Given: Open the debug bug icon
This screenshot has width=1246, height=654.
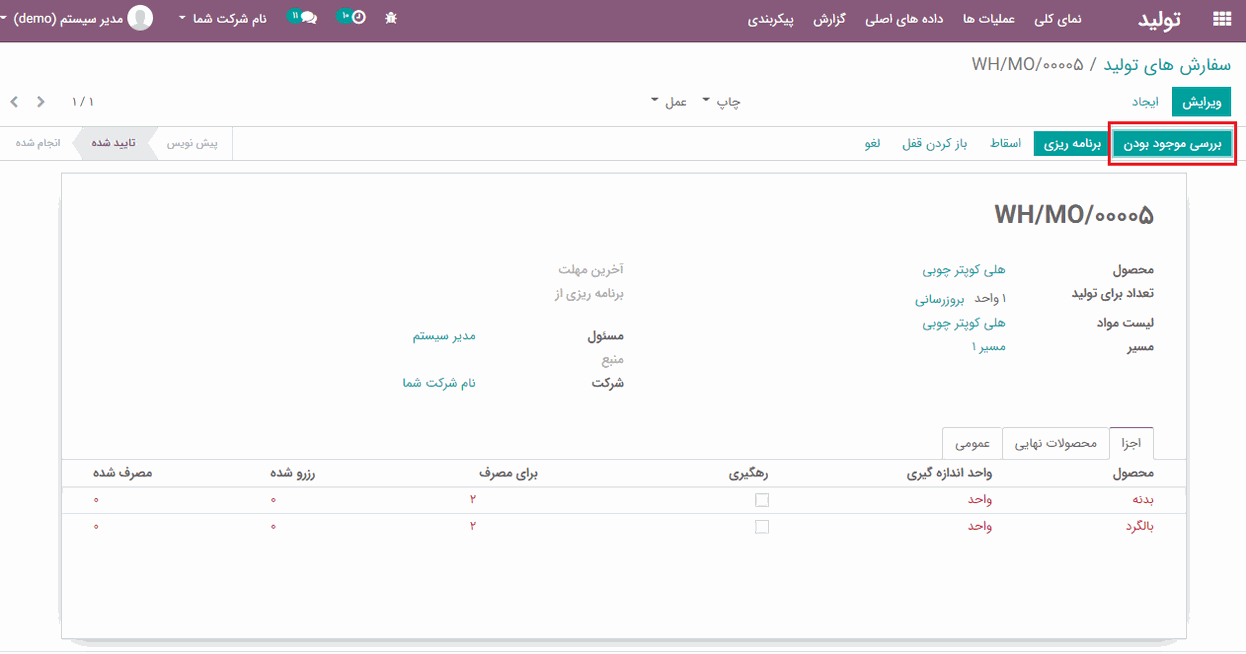Looking at the screenshot, I should coord(391,19).
